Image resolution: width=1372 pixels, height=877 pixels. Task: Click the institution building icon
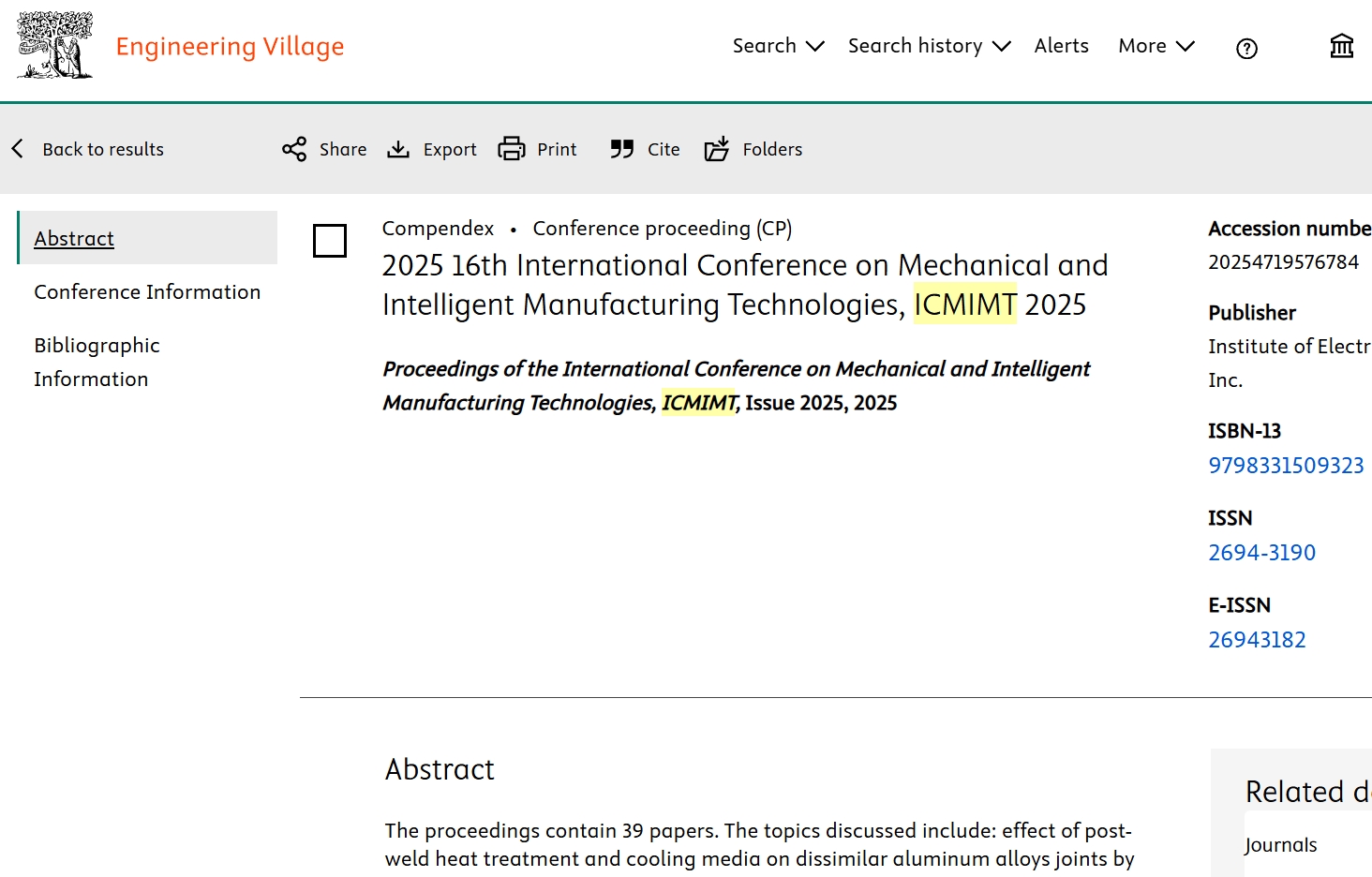[1341, 46]
